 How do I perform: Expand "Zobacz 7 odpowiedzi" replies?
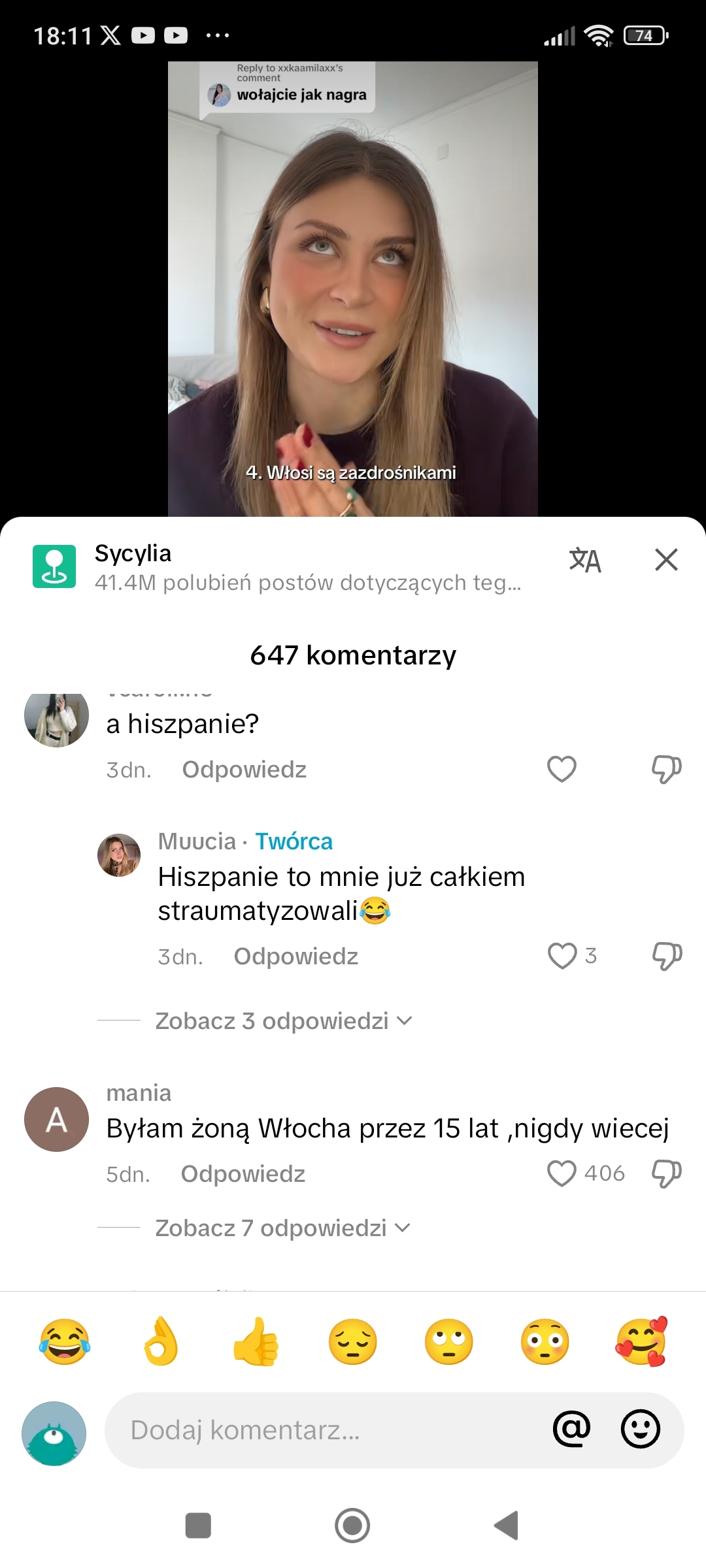282,1228
